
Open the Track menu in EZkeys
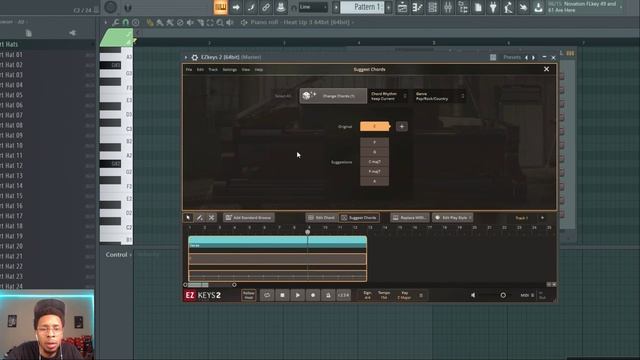[213, 69]
